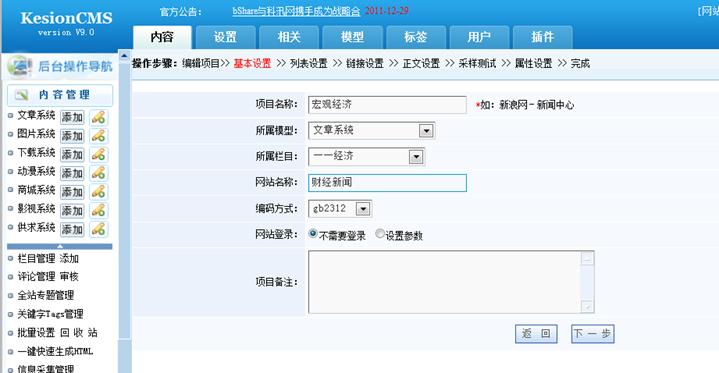Click 添加 next to 影视系统

coord(72,211)
